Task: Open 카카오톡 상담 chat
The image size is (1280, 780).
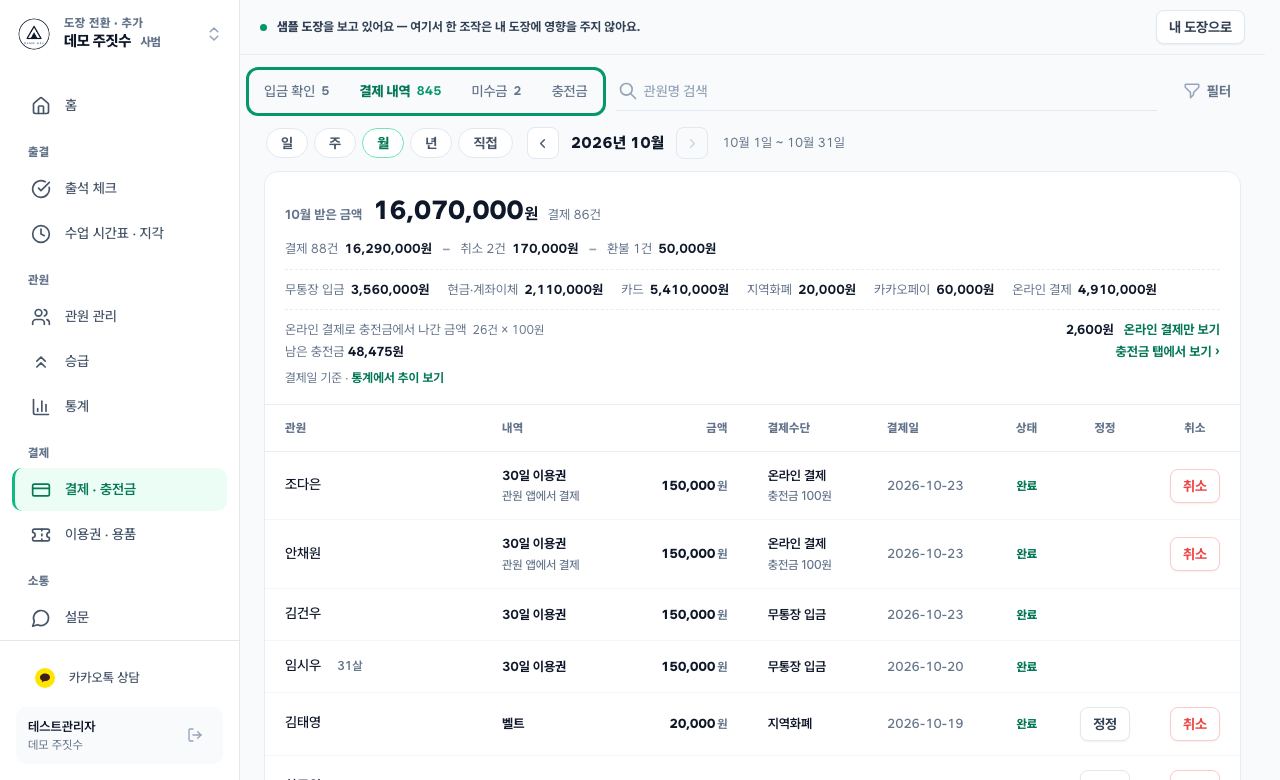Action: (120, 677)
